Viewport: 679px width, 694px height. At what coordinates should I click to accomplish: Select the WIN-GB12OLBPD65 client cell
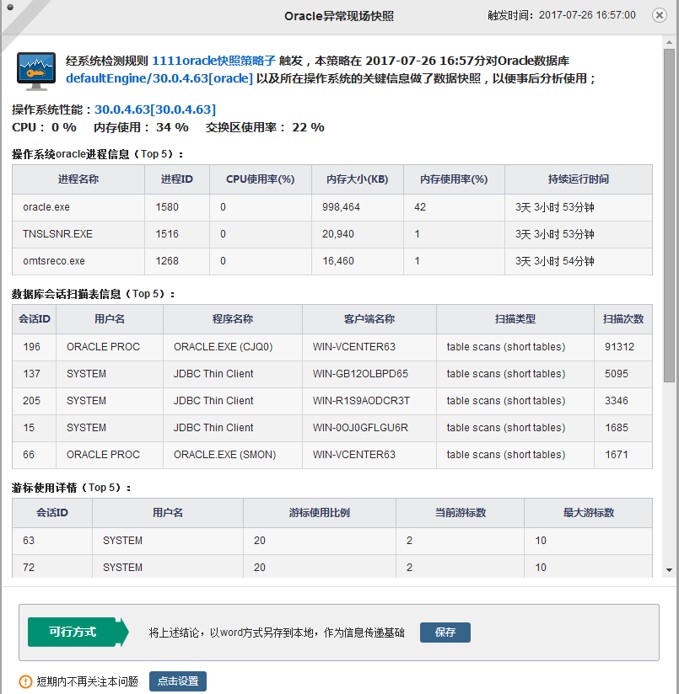click(360, 374)
